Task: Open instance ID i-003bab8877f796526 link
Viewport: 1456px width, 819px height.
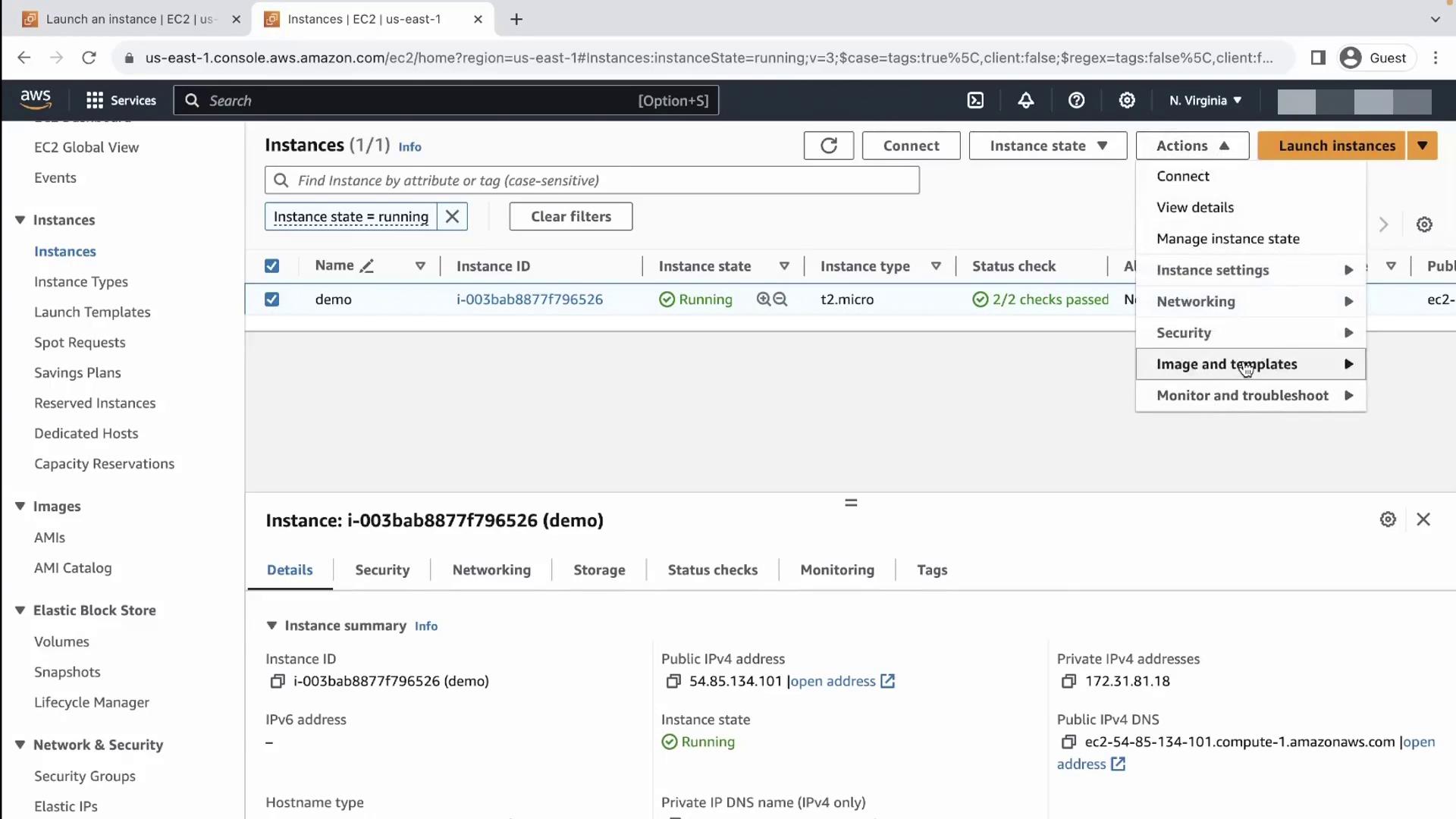Action: click(529, 300)
